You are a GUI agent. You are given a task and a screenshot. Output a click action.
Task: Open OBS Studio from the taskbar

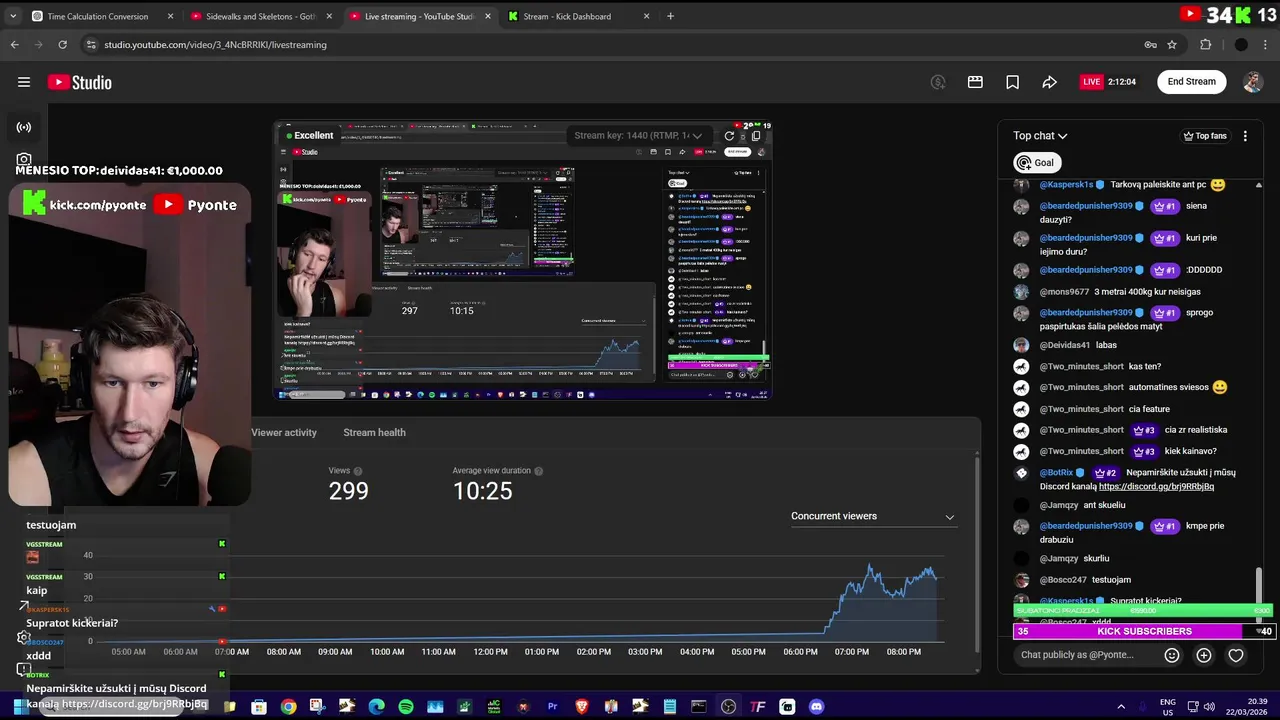coord(728,707)
